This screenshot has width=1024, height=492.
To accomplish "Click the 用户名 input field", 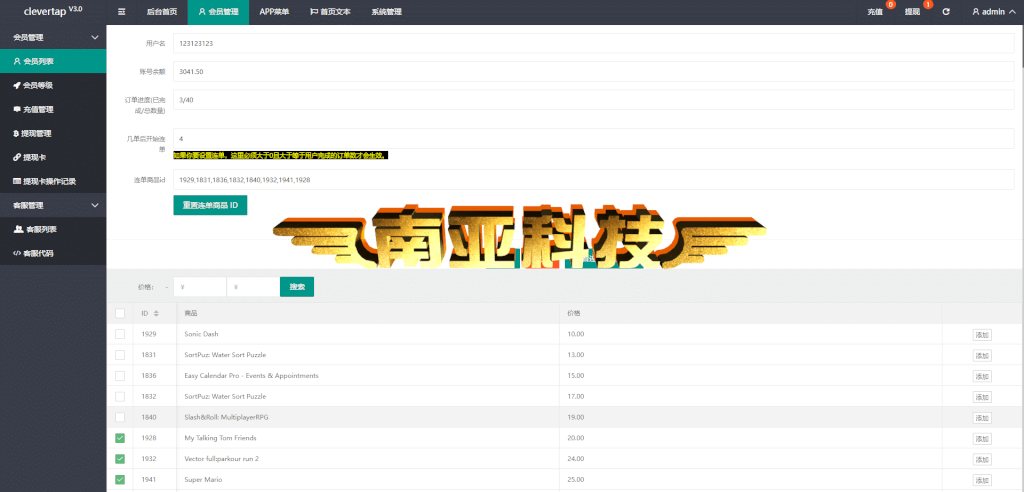I will pos(594,44).
